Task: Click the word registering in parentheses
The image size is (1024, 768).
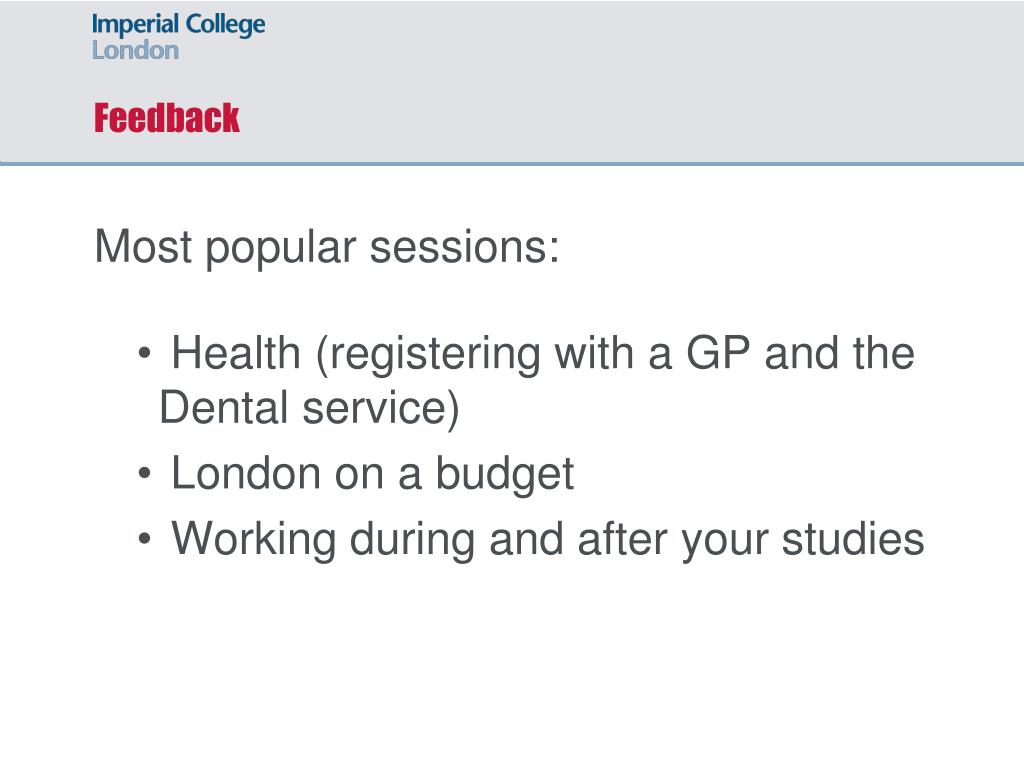Action: [428, 355]
